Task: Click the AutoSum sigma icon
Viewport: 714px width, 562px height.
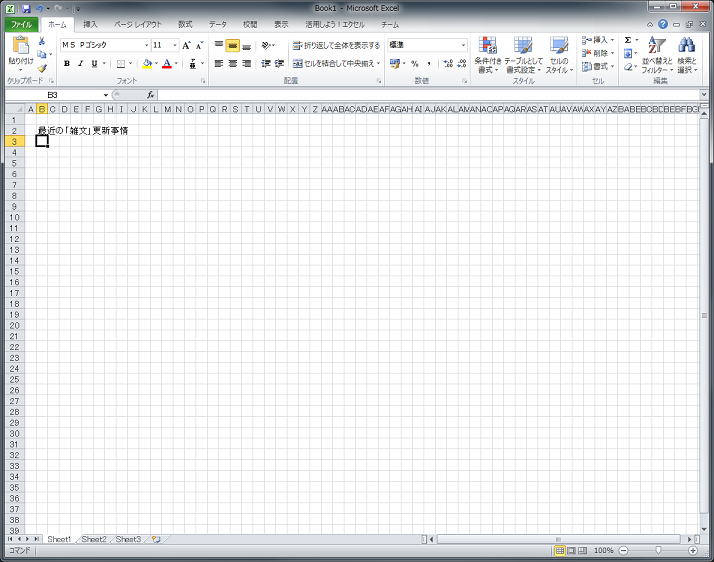Action: tap(628, 40)
